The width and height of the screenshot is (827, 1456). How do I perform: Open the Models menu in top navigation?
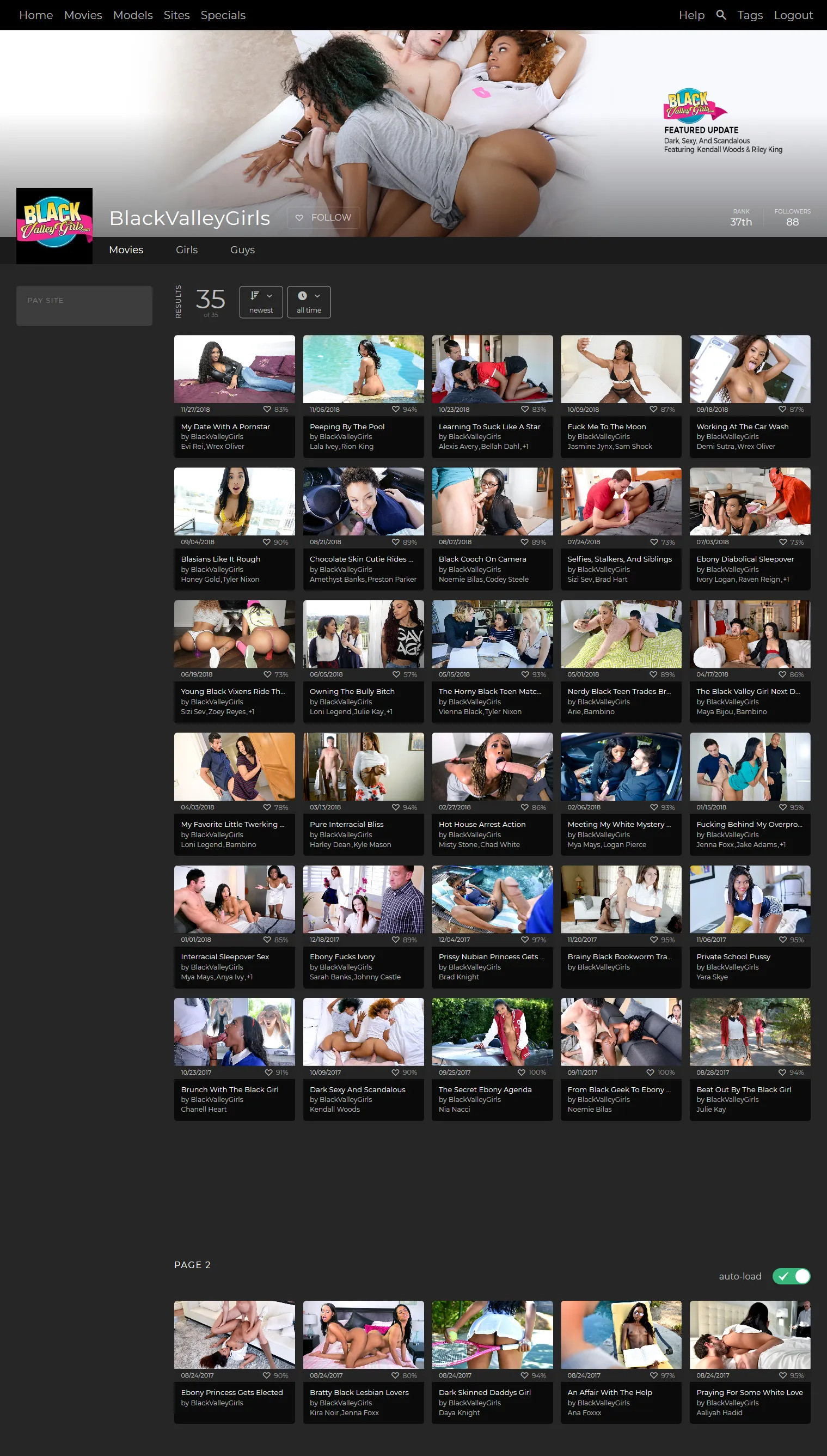(133, 15)
